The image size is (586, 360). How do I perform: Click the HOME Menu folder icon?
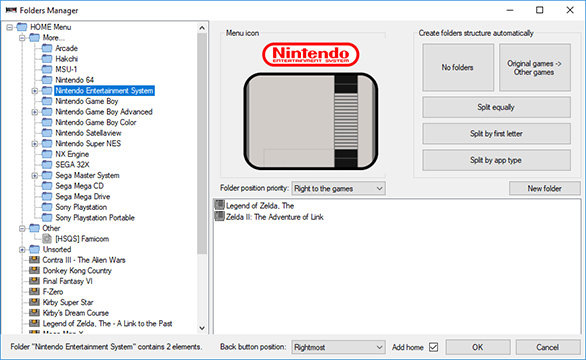tap(22, 27)
